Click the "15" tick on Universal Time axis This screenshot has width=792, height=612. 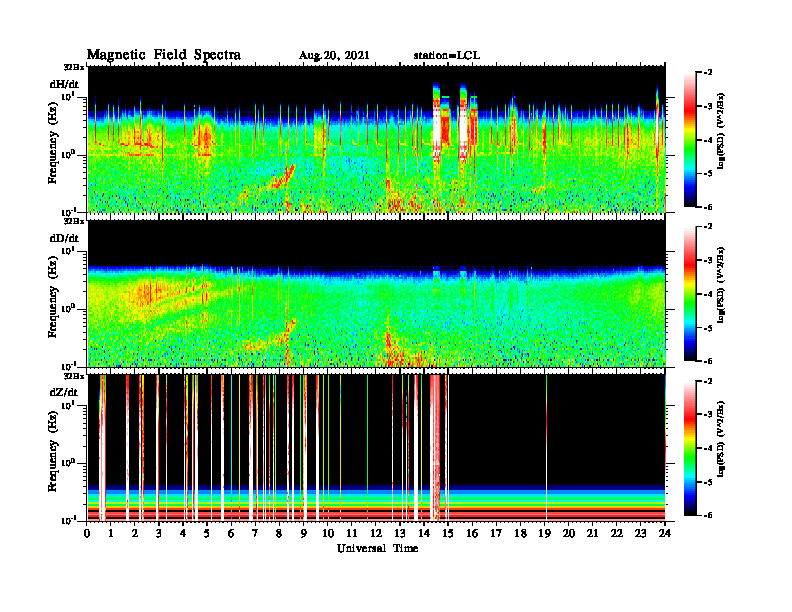pyautogui.click(x=448, y=533)
